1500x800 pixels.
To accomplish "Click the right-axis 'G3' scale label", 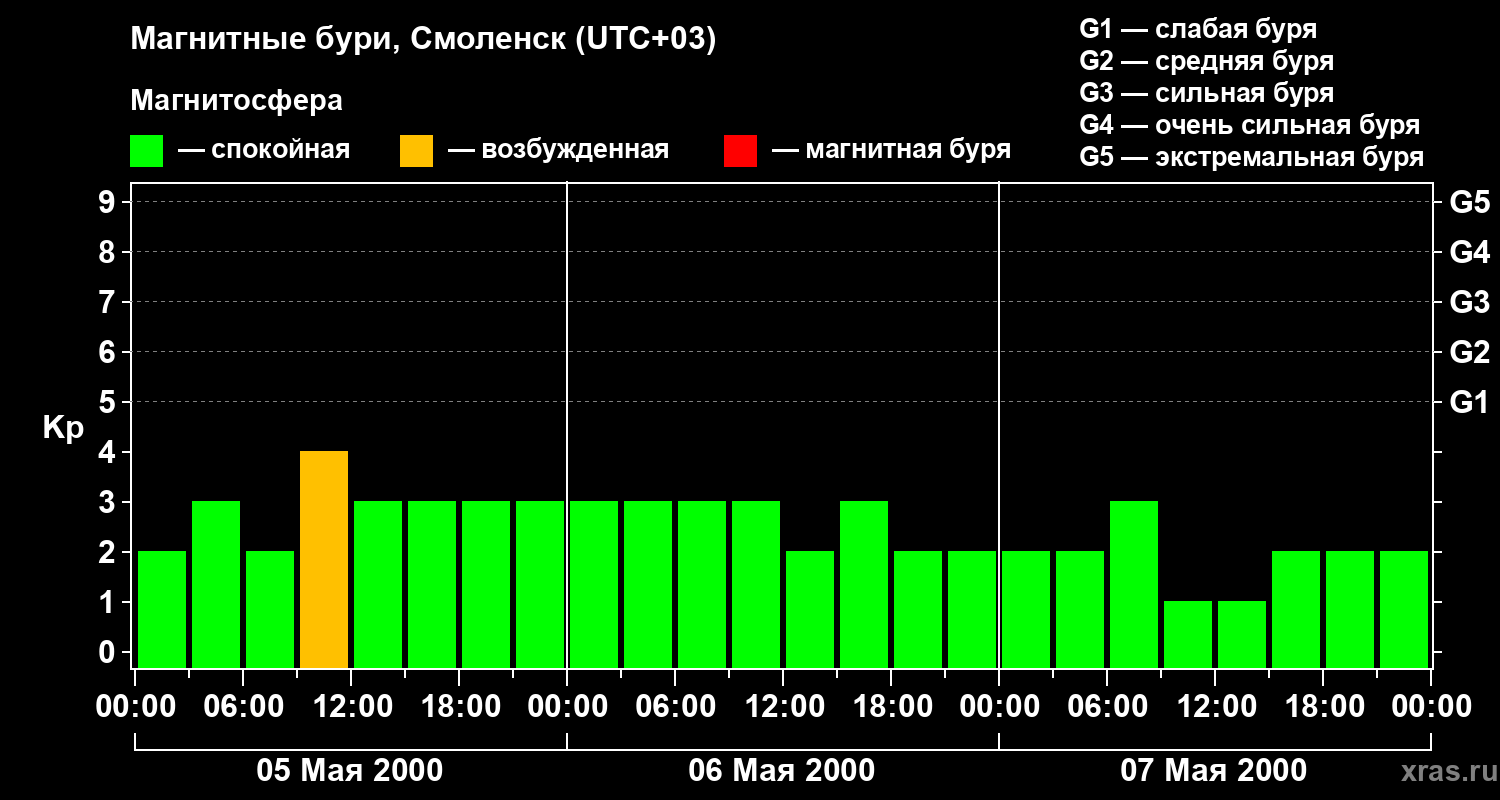I will point(1469,302).
